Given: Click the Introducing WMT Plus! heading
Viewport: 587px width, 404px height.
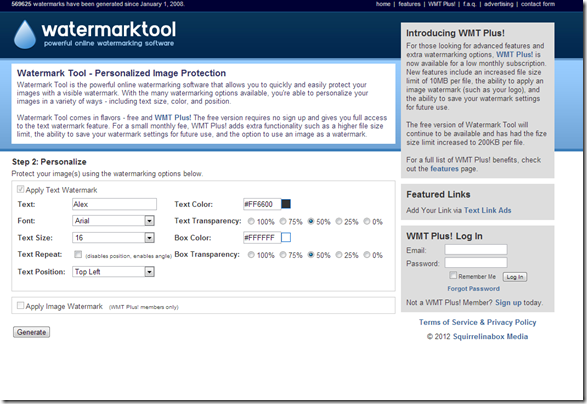Looking at the screenshot, I should click(455, 33).
